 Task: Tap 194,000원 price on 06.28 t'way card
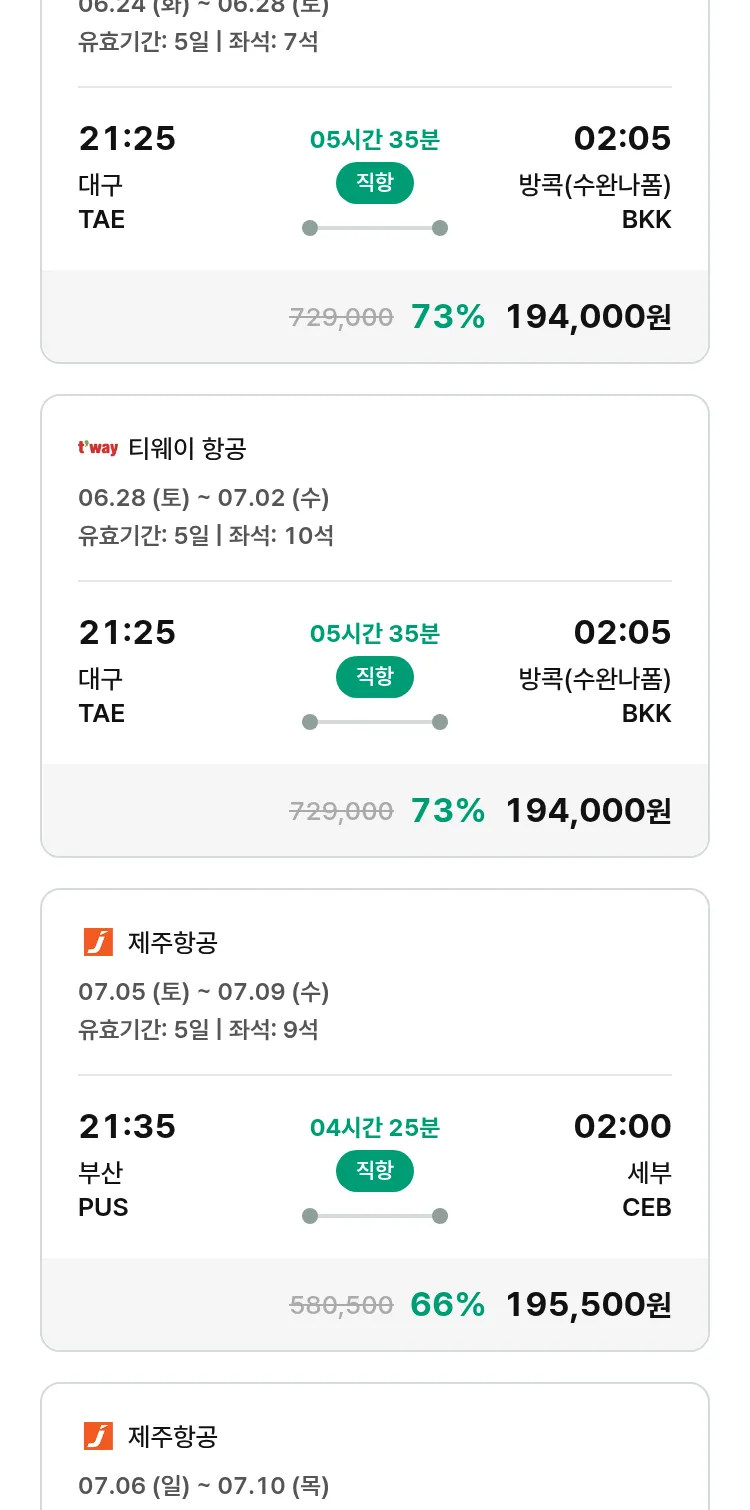click(588, 810)
